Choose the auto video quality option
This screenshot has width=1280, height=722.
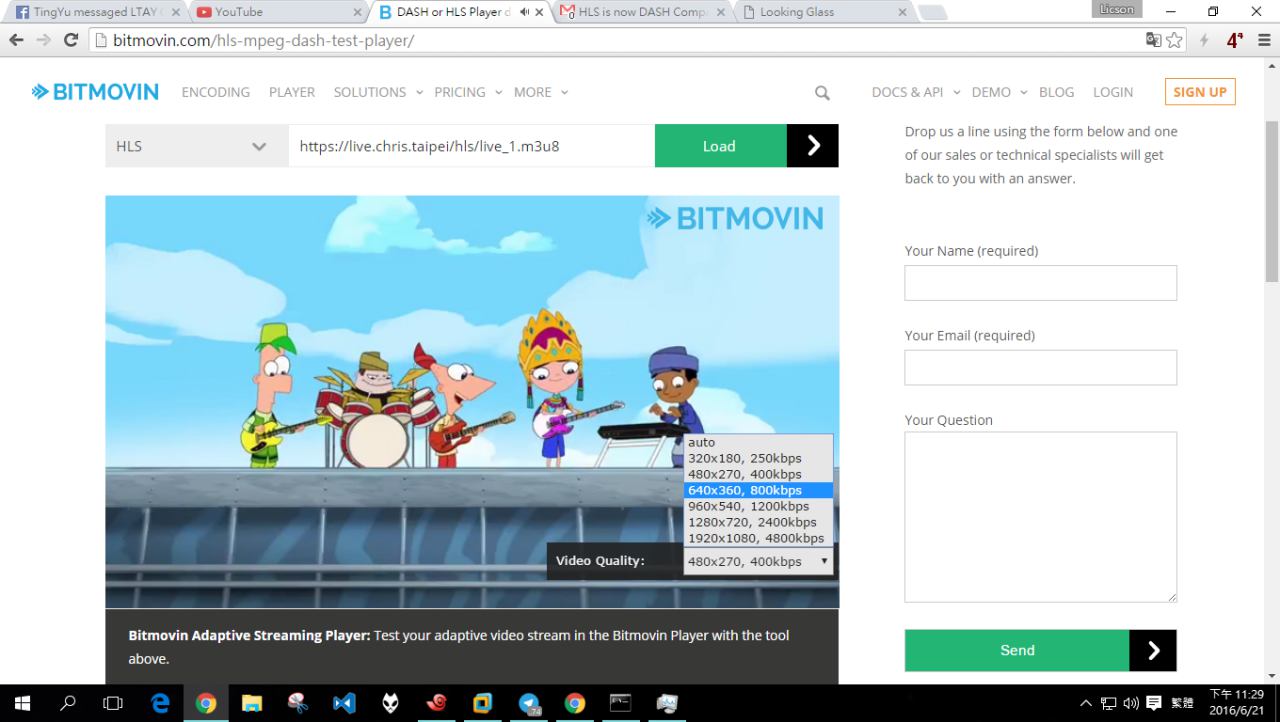click(x=702, y=442)
